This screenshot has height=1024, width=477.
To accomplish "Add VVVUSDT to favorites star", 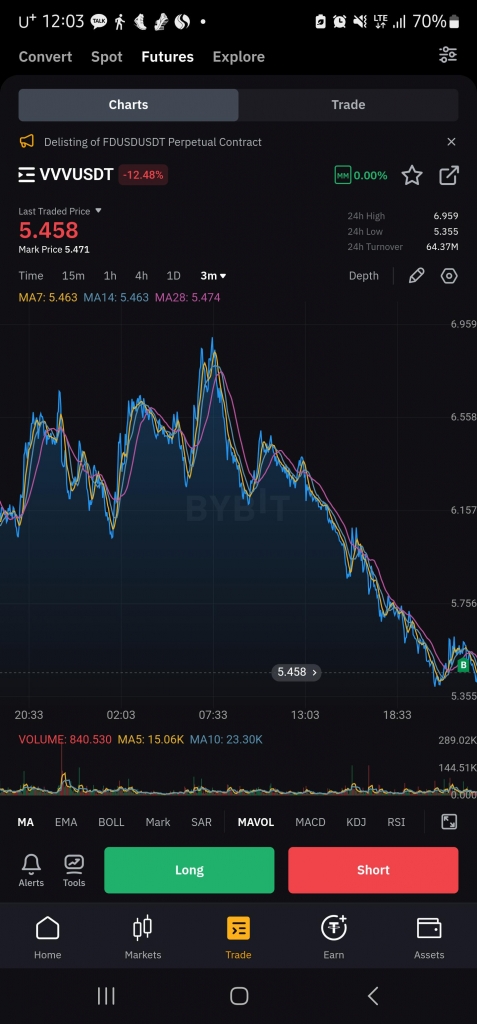I will coord(412,175).
